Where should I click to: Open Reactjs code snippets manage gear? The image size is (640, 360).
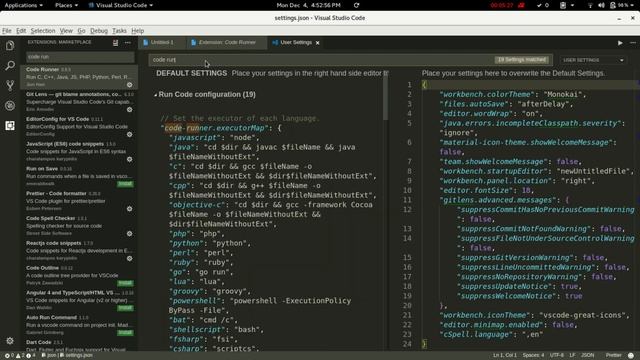click(129, 258)
